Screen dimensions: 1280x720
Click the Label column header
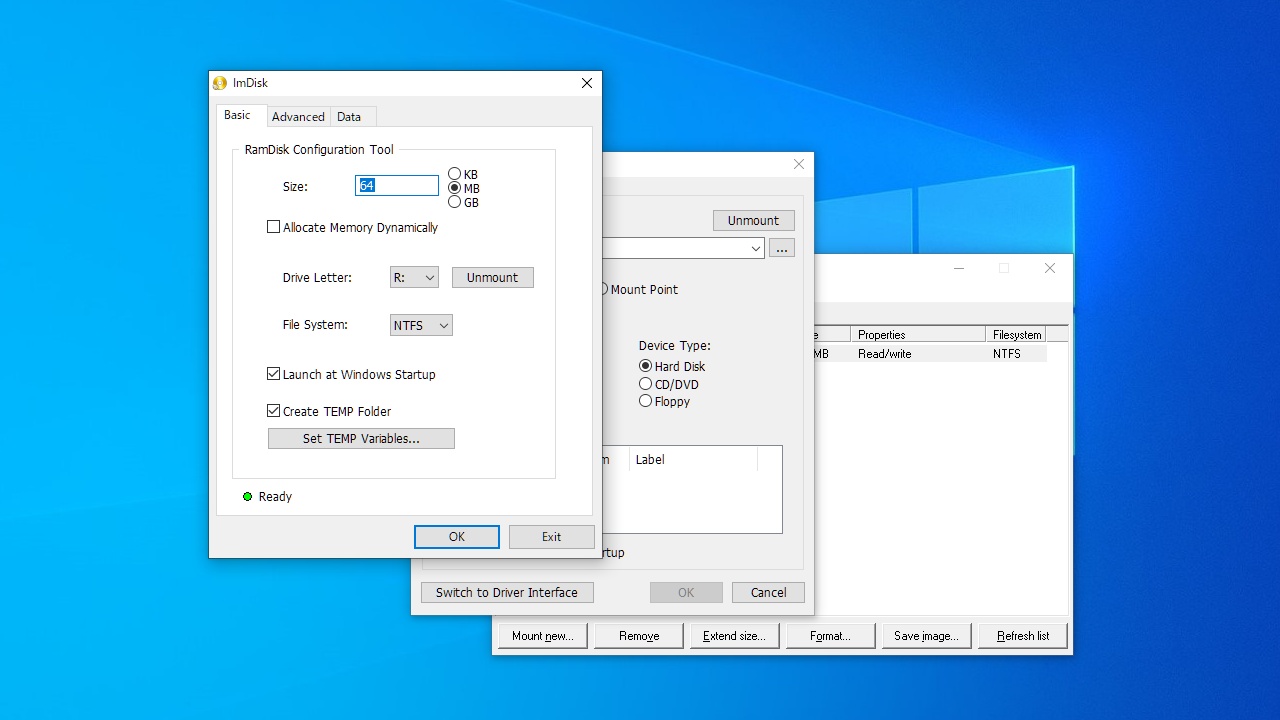(x=692, y=460)
